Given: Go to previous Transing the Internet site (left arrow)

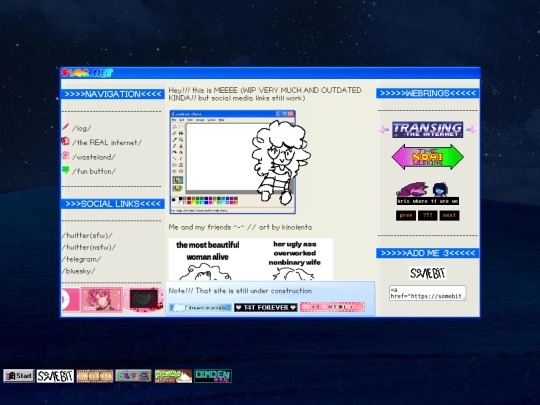Looking at the screenshot, I should point(383,130).
